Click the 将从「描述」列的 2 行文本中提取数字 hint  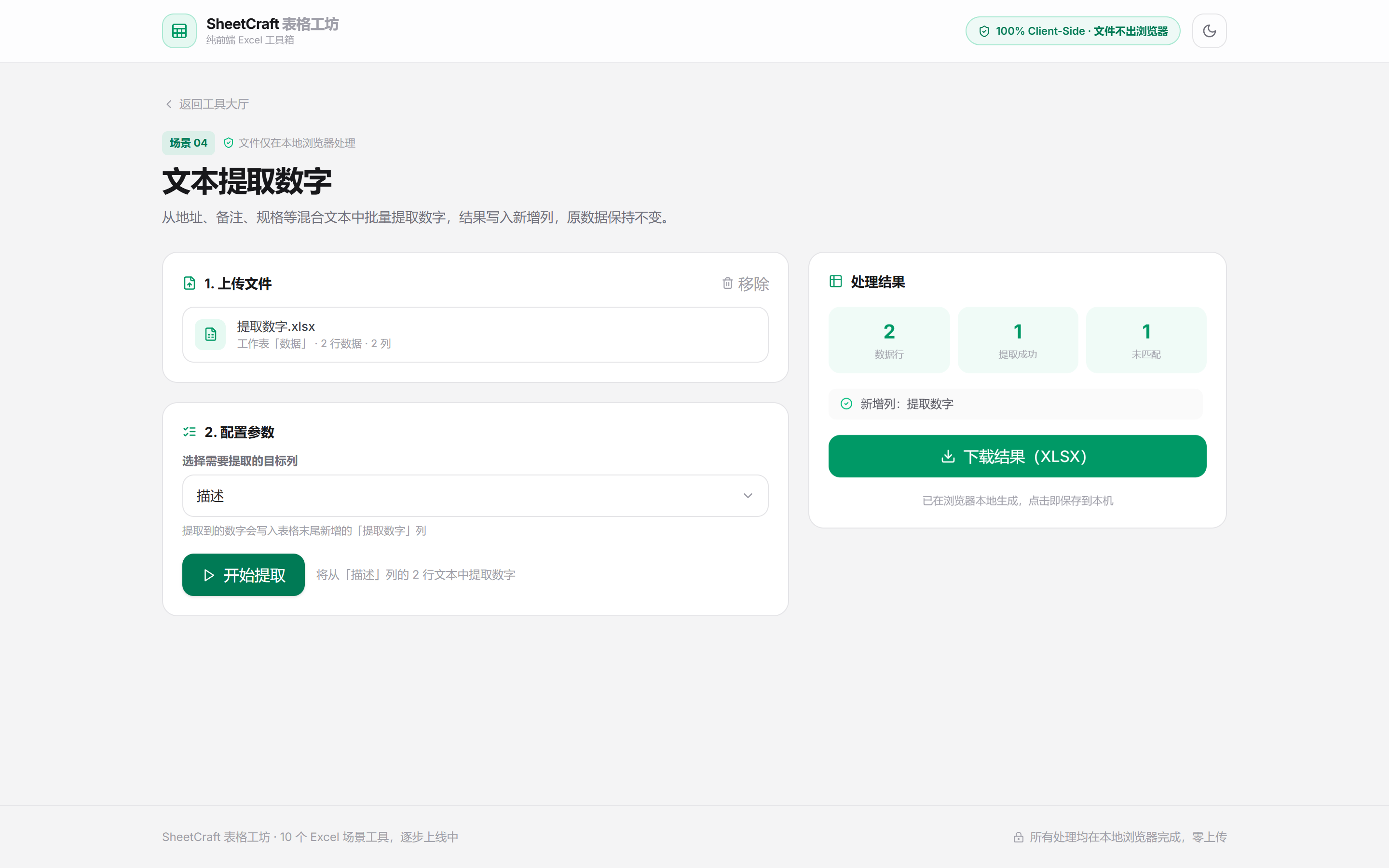[416, 575]
